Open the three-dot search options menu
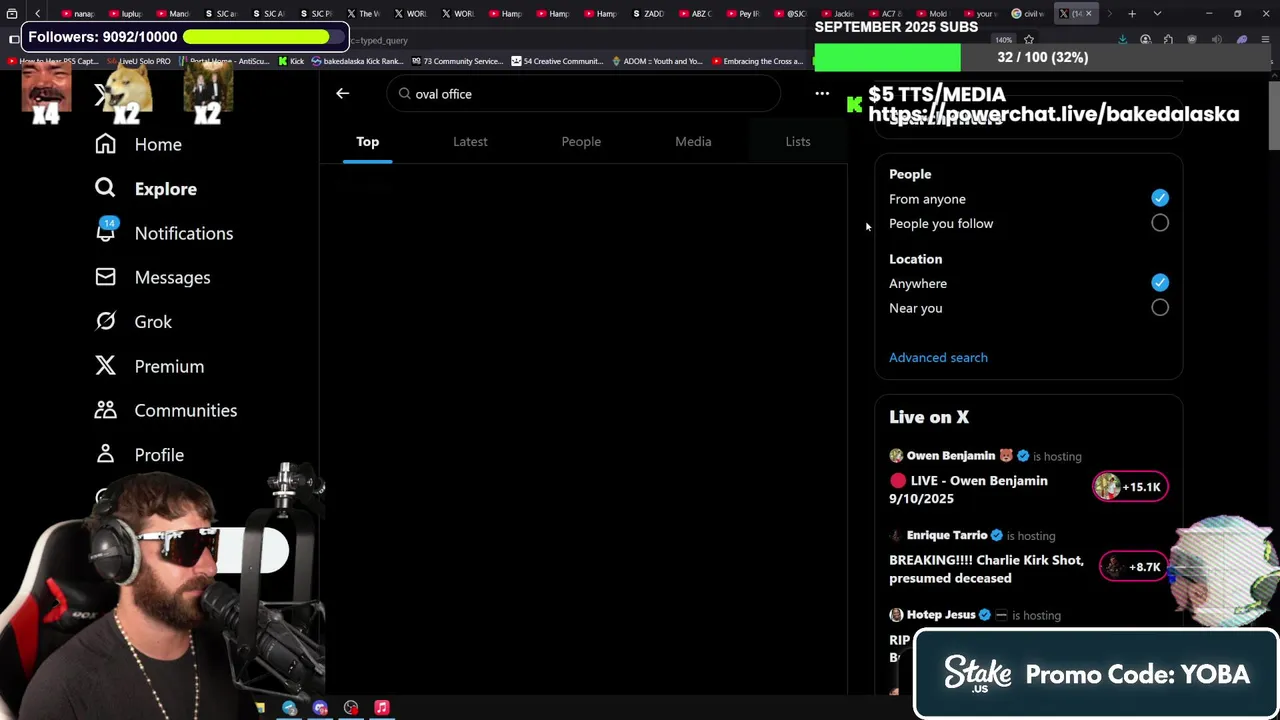This screenshot has height=720, width=1280. (x=822, y=93)
